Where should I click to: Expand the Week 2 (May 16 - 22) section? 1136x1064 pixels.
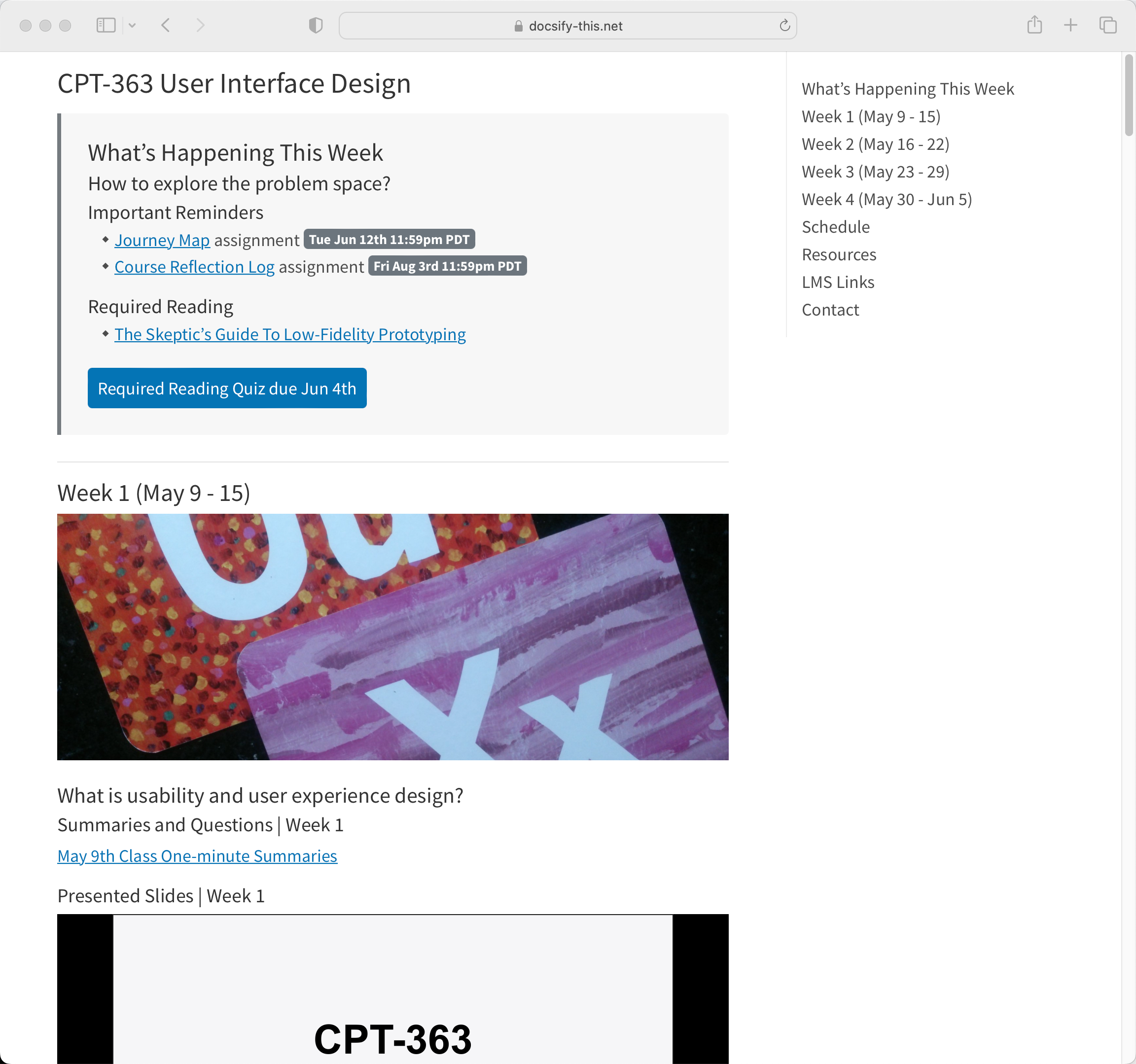click(x=875, y=143)
